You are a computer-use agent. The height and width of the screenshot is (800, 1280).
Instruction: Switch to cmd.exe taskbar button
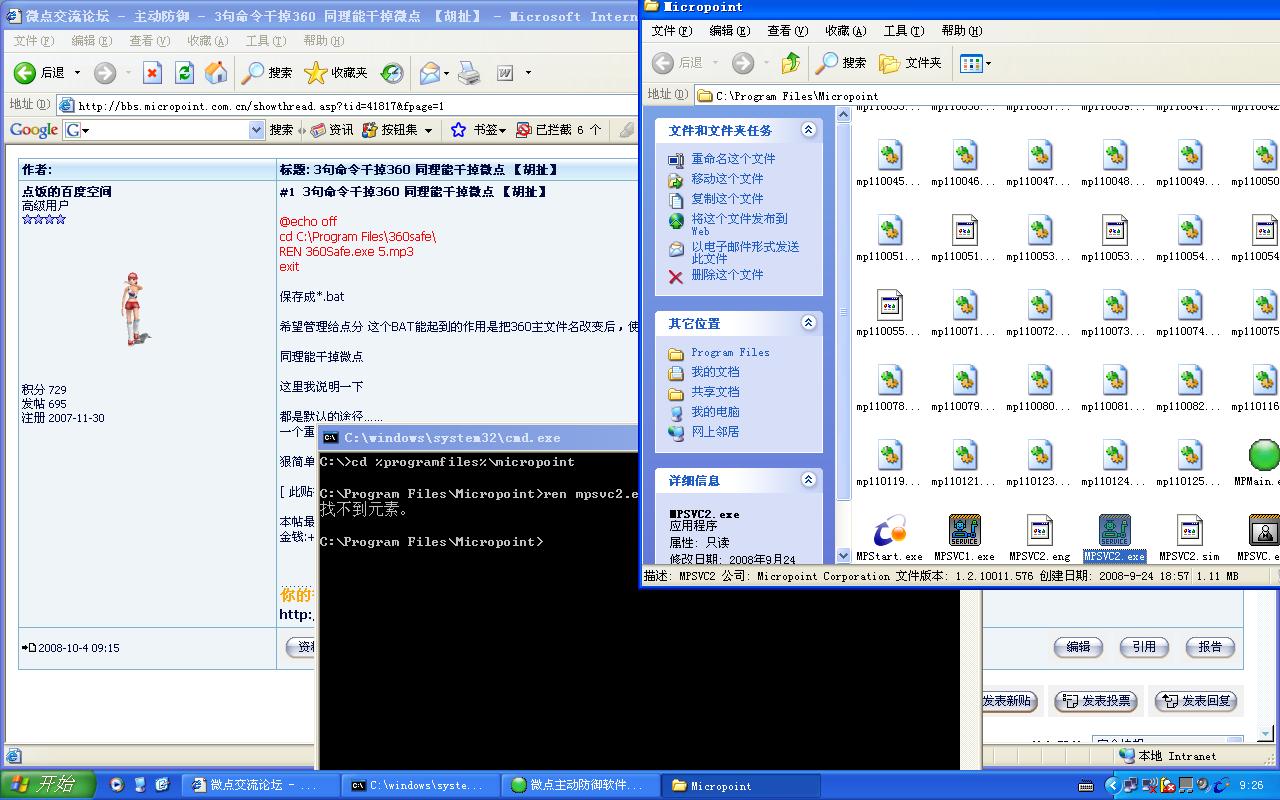click(419, 785)
